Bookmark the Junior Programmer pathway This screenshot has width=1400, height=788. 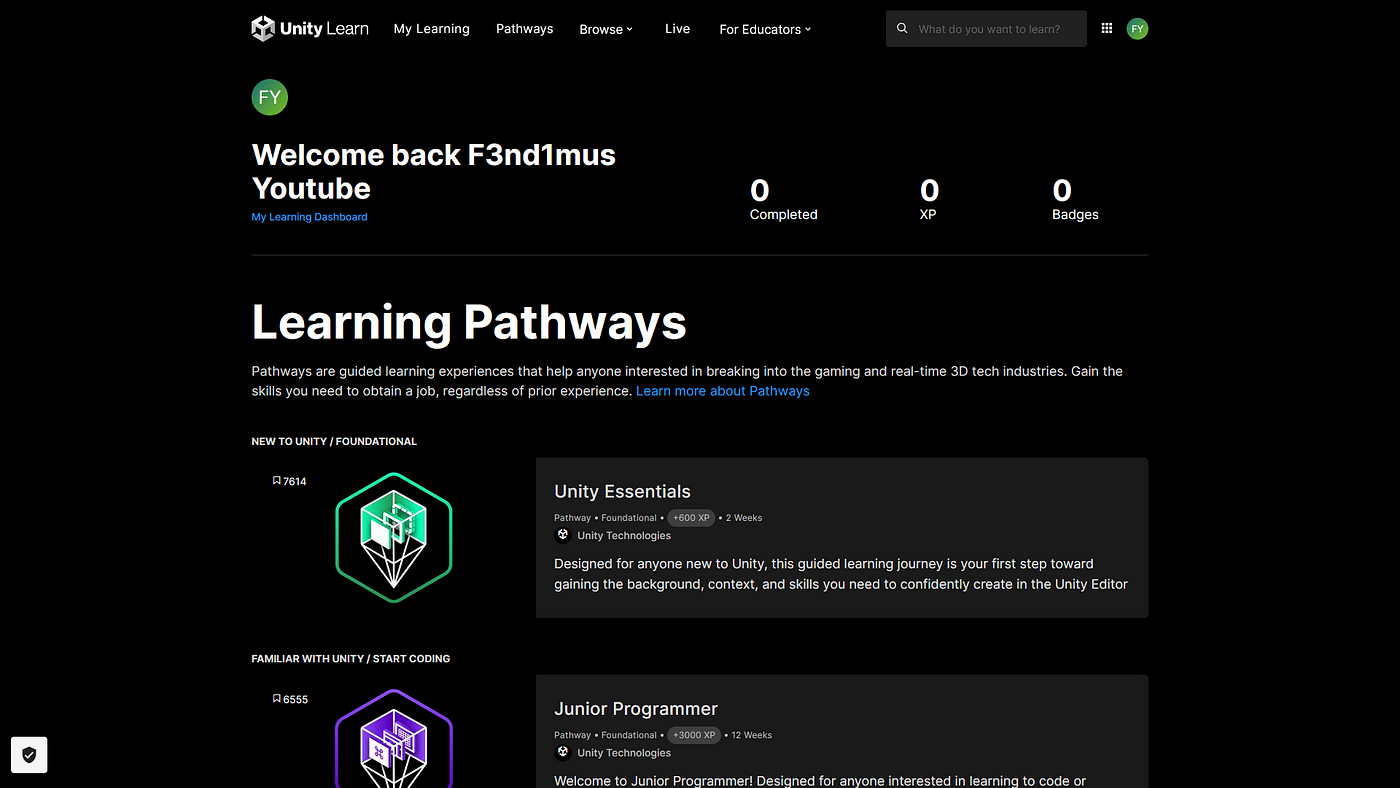(x=277, y=699)
